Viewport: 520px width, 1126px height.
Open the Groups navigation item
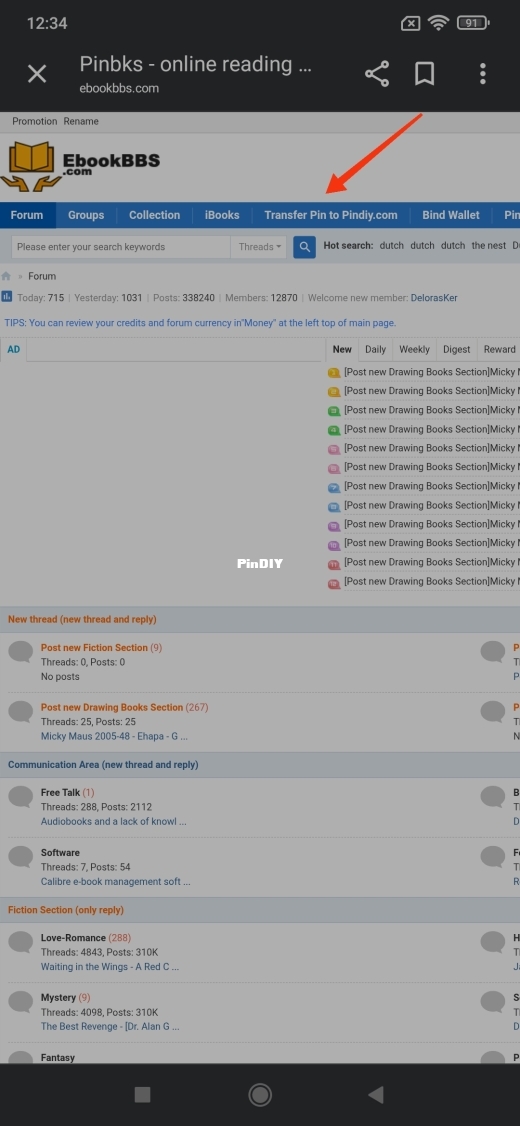(x=86, y=215)
